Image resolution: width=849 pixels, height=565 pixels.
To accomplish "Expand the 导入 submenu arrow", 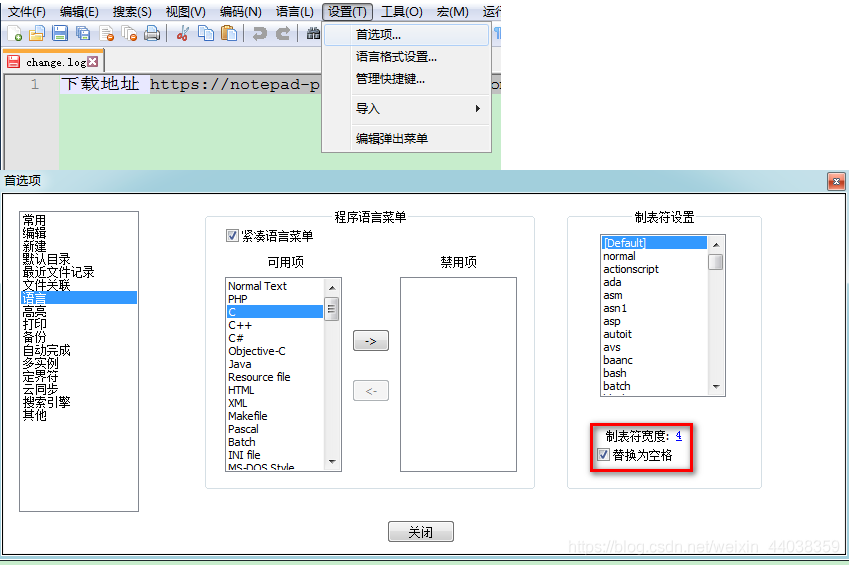I will 478,108.
